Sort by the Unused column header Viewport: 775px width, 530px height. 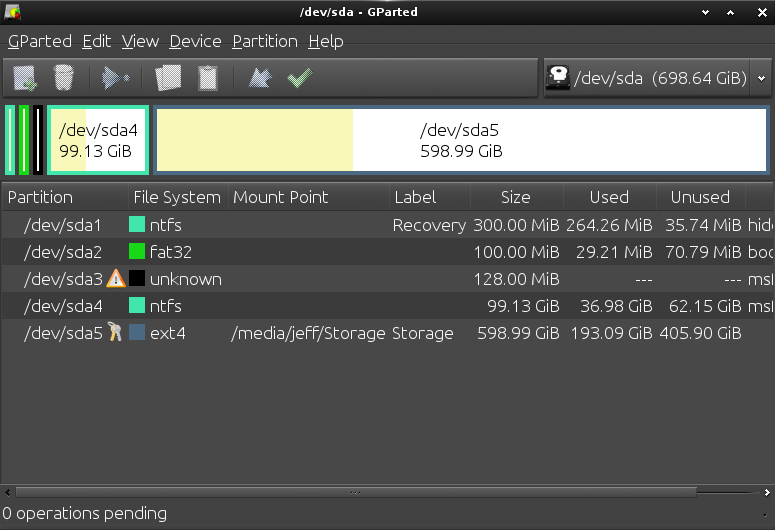[x=700, y=197]
